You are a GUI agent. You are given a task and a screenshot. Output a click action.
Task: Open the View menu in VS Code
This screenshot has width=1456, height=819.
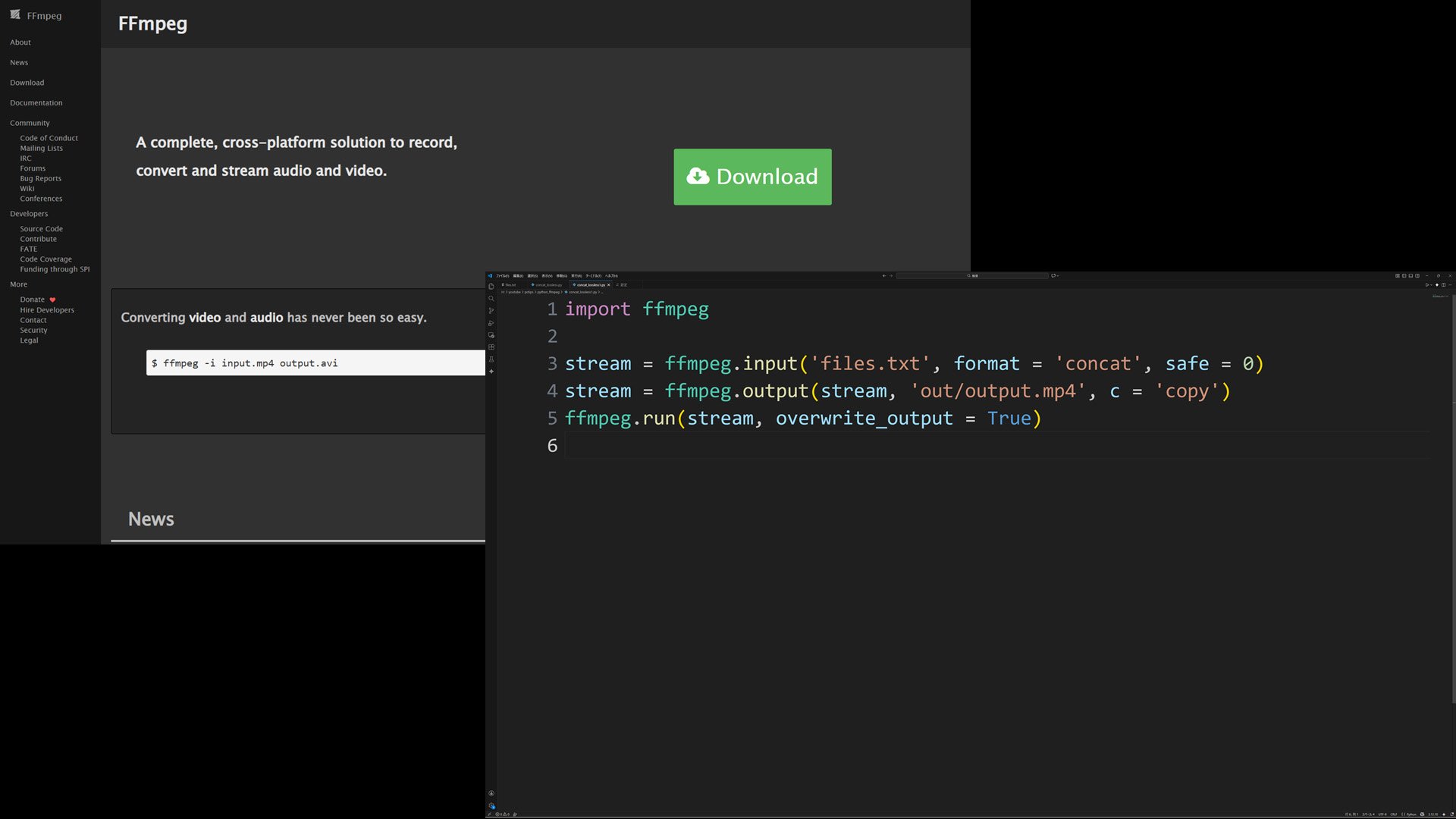[547, 276]
